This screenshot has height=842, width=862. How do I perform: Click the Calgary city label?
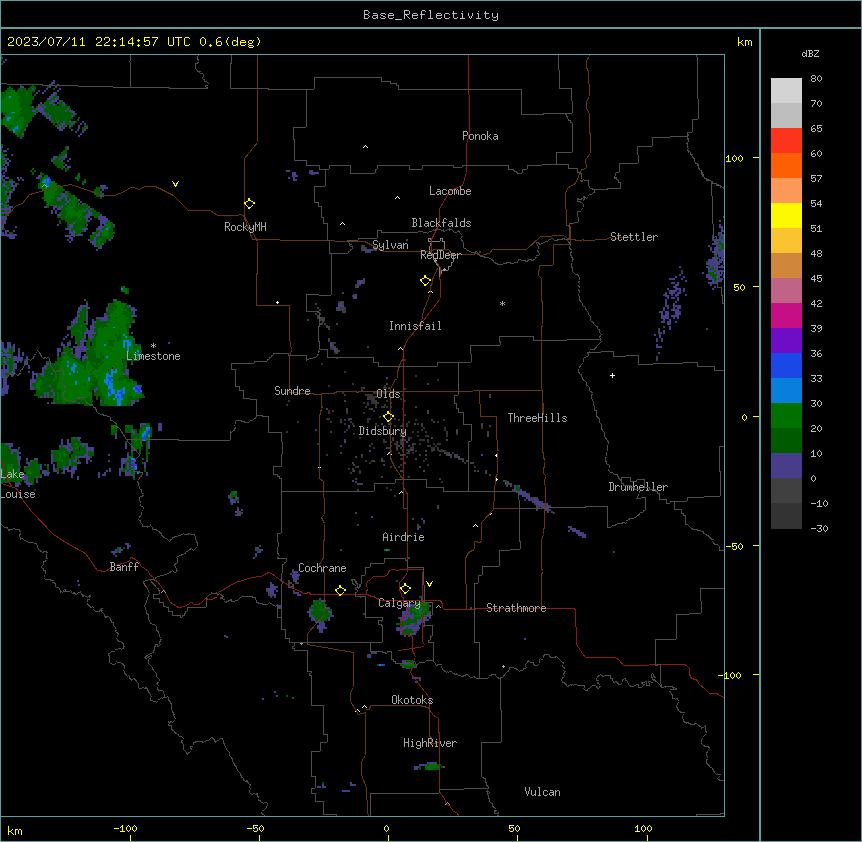[x=399, y=603]
